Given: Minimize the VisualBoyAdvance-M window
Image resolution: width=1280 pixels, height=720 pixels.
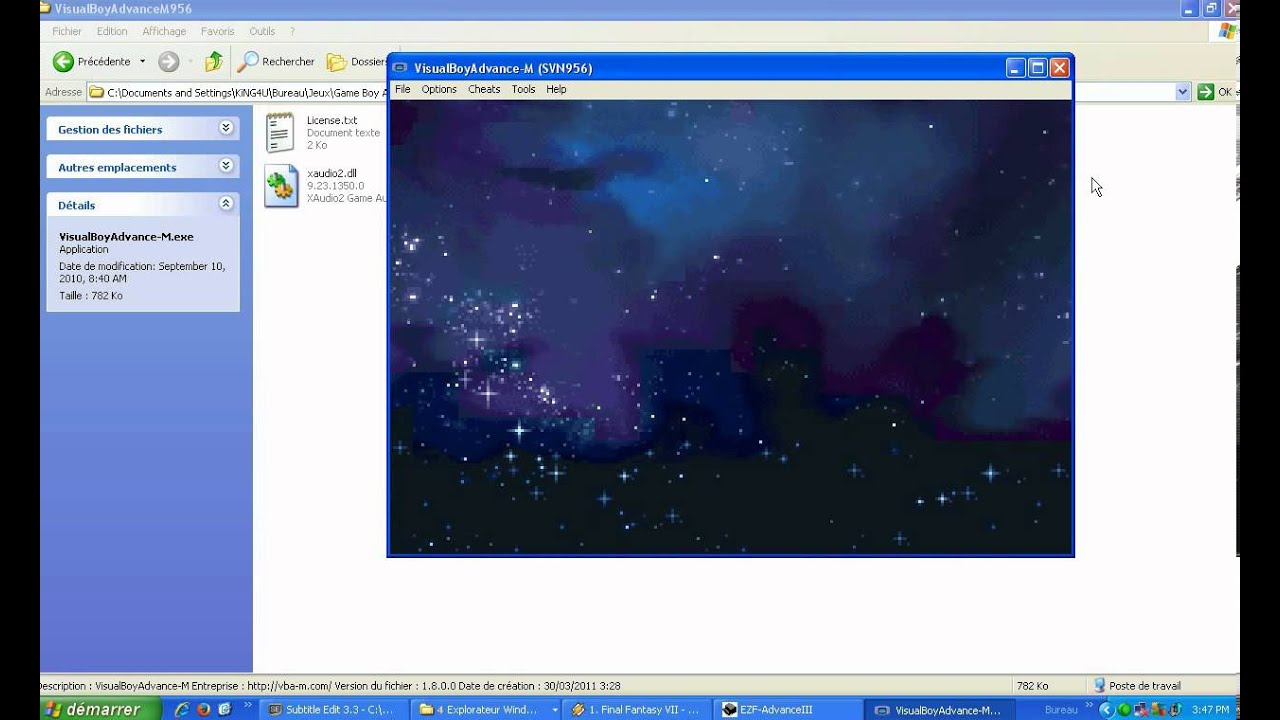Looking at the screenshot, I should (x=1015, y=68).
